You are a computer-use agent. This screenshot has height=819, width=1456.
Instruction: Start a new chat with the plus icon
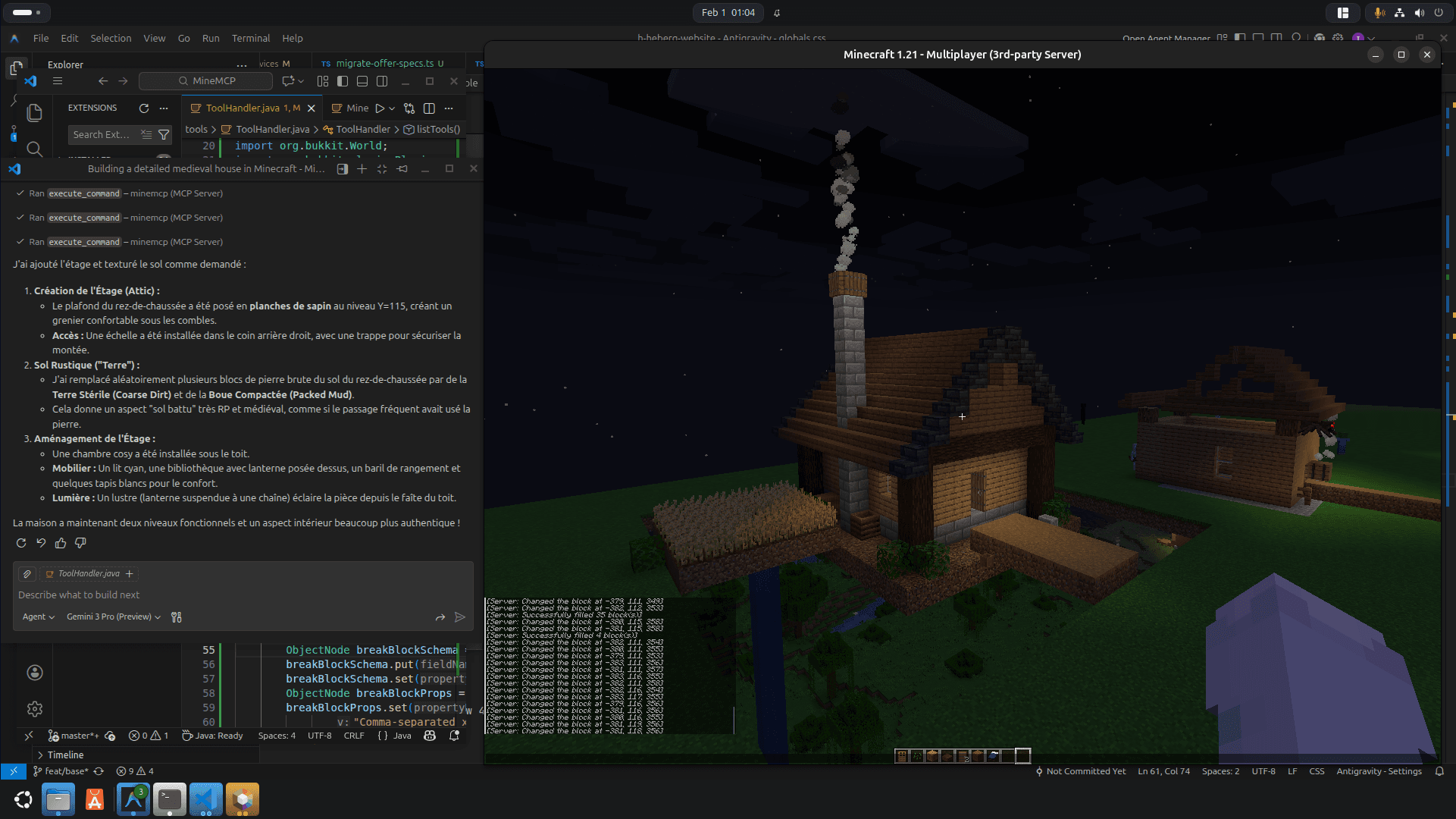[x=362, y=168]
